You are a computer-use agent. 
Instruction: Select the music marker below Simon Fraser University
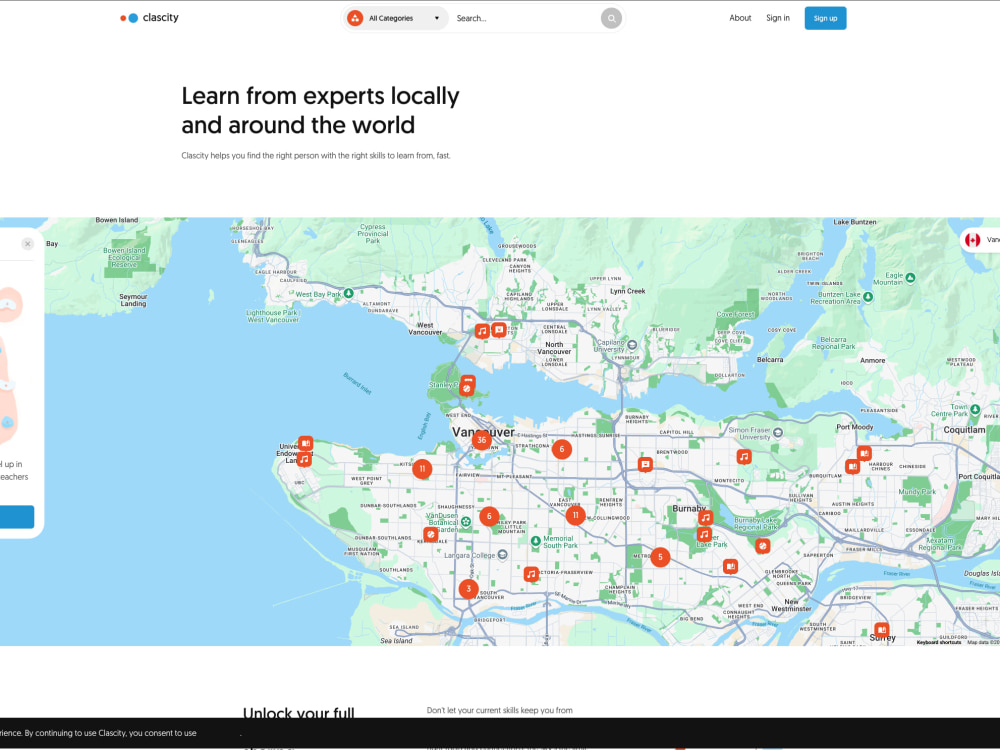[x=744, y=457]
